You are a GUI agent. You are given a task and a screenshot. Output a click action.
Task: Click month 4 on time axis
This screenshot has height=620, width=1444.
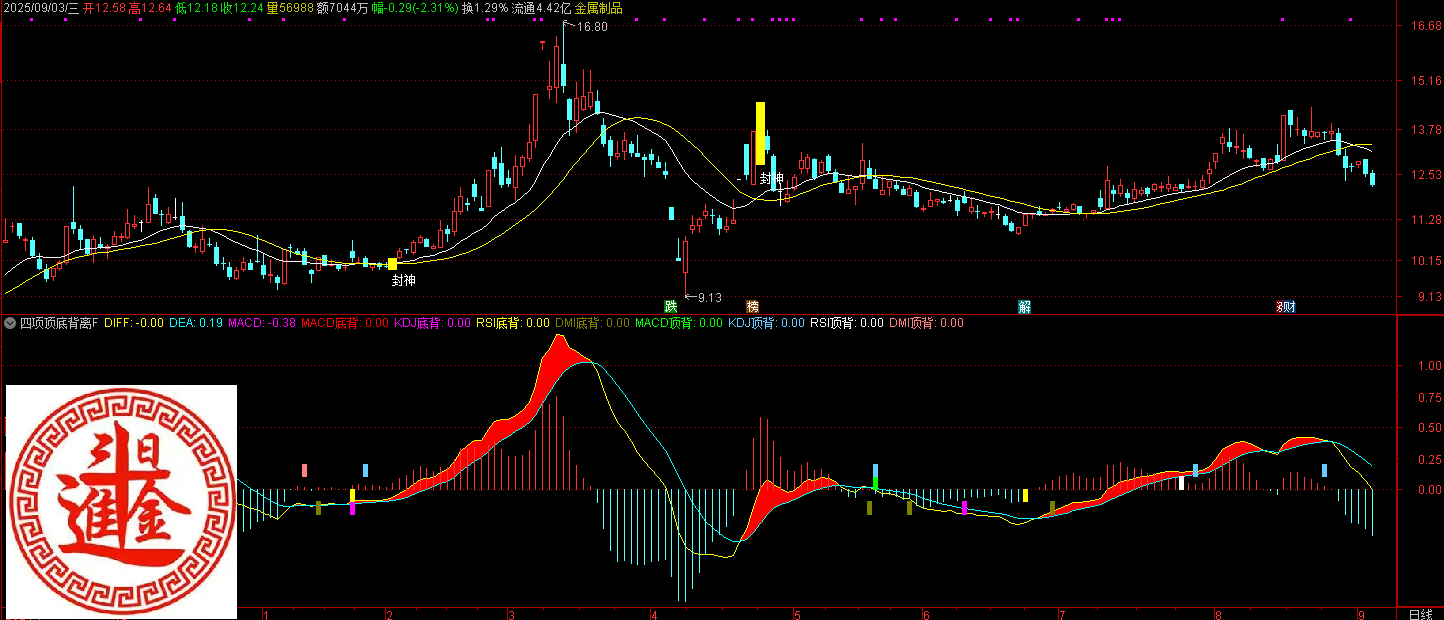[654, 614]
